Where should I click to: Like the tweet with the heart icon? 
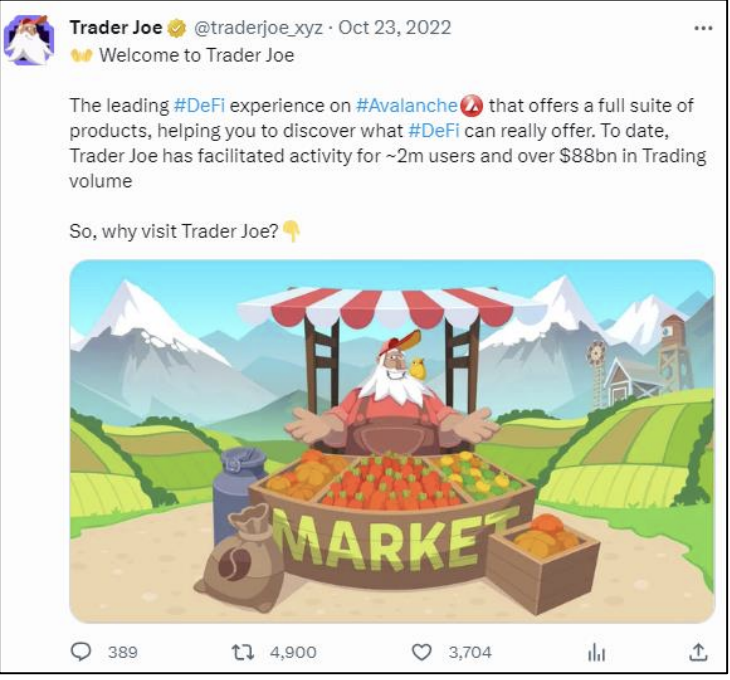(422, 652)
